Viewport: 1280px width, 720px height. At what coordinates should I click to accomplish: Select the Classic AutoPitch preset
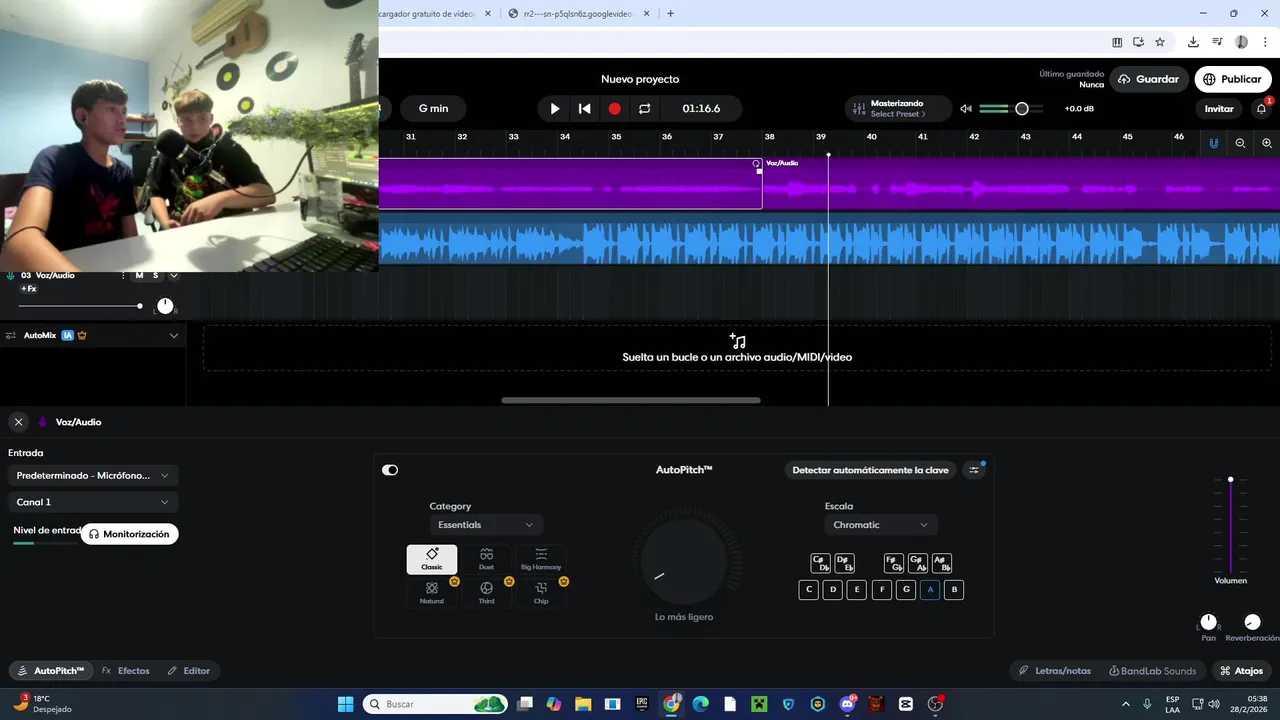click(x=432, y=559)
